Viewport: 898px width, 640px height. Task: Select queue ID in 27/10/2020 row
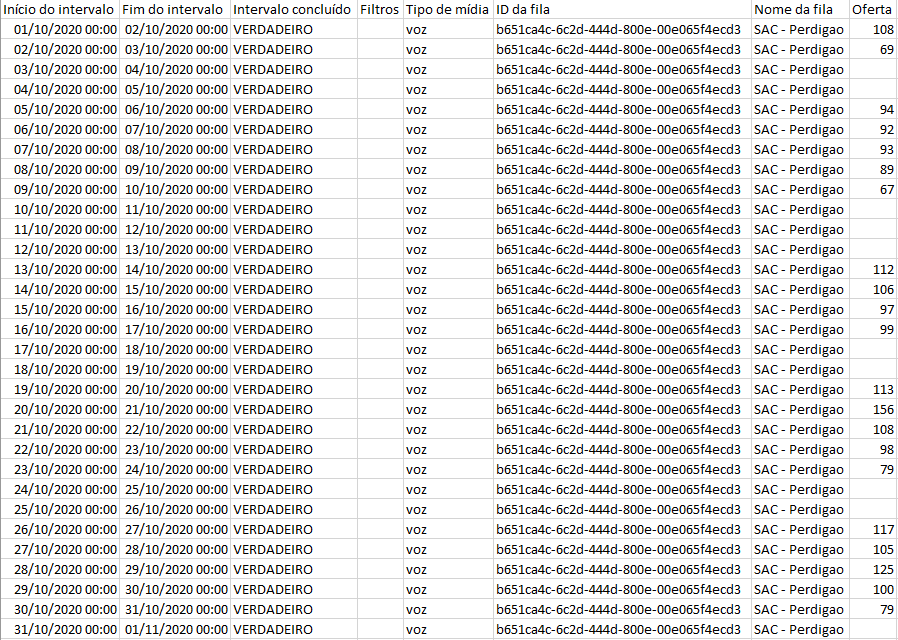click(x=623, y=550)
